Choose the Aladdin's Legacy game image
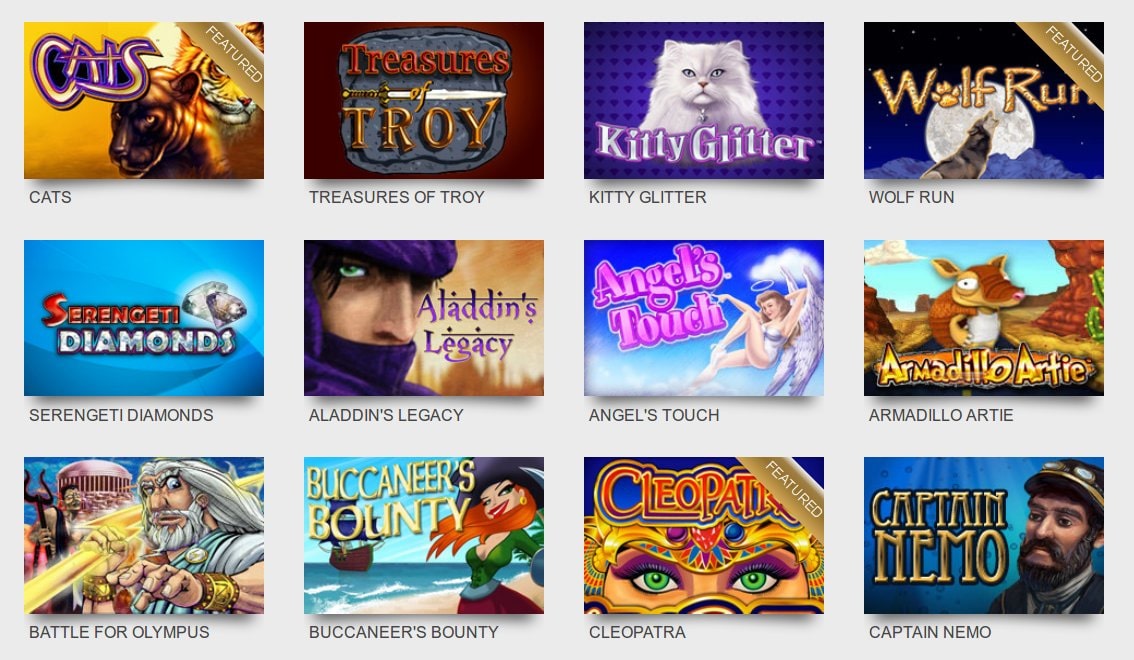The width and height of the screenshot is (1134, 660). 424,318
